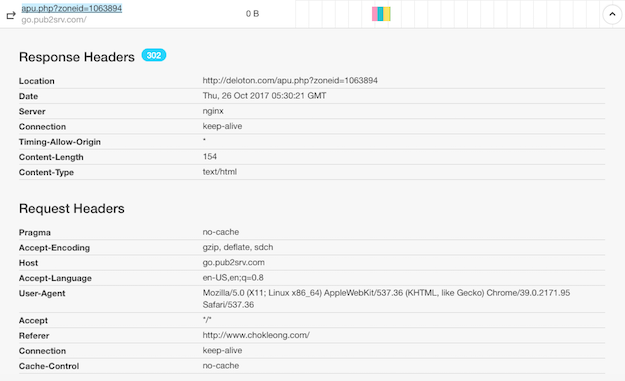Screen dimensions: 625x381
Task: Click the Response Headers heading
Action: click(77, 57)
